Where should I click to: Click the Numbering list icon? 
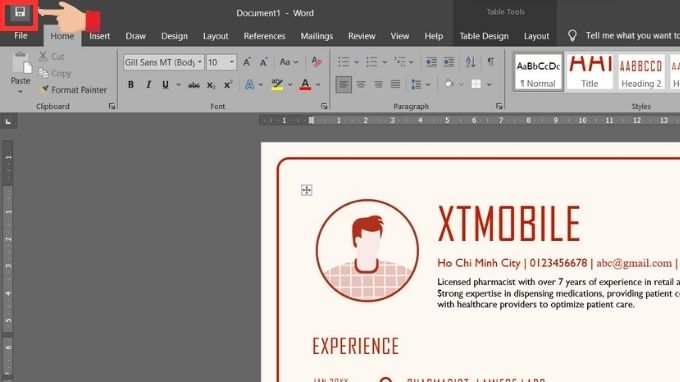click(372, 62)
